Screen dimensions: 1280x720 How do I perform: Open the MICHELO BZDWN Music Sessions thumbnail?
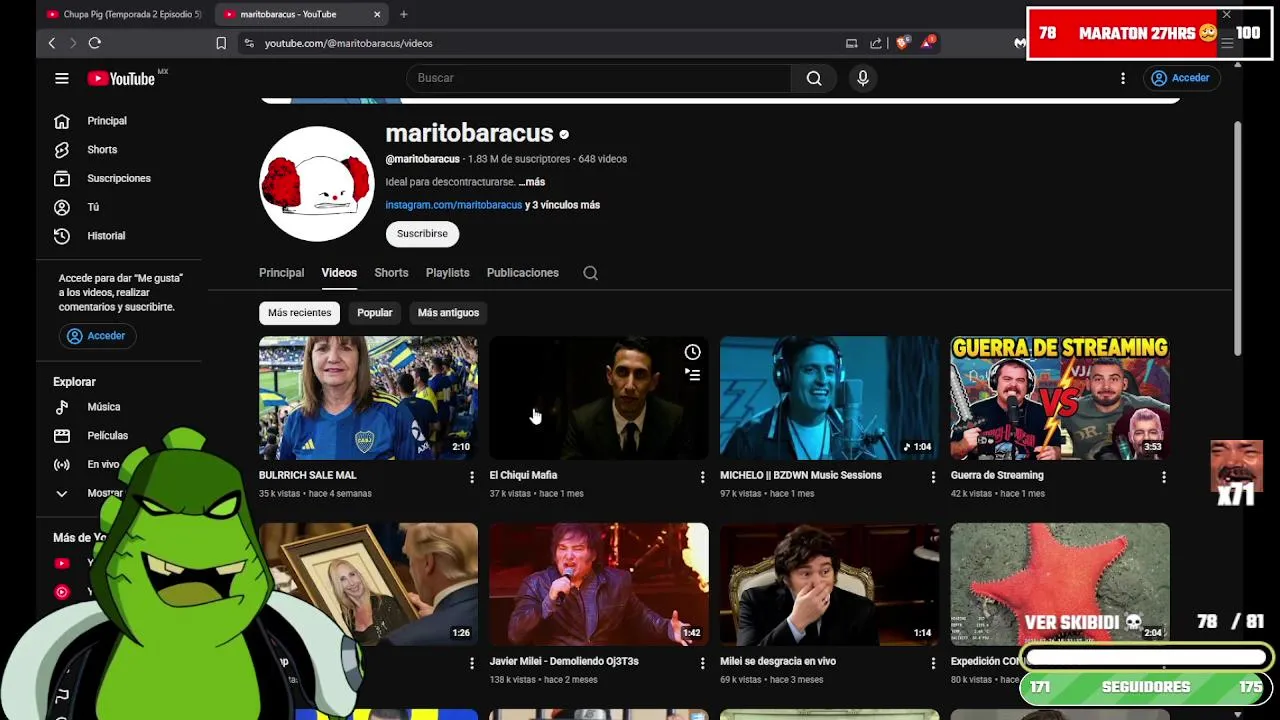point(829,398)
